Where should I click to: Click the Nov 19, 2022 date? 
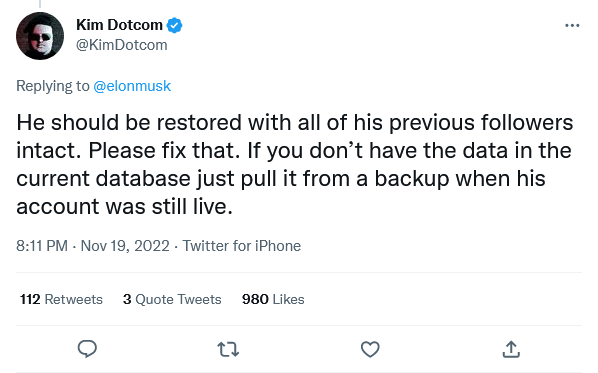[125, 246]
